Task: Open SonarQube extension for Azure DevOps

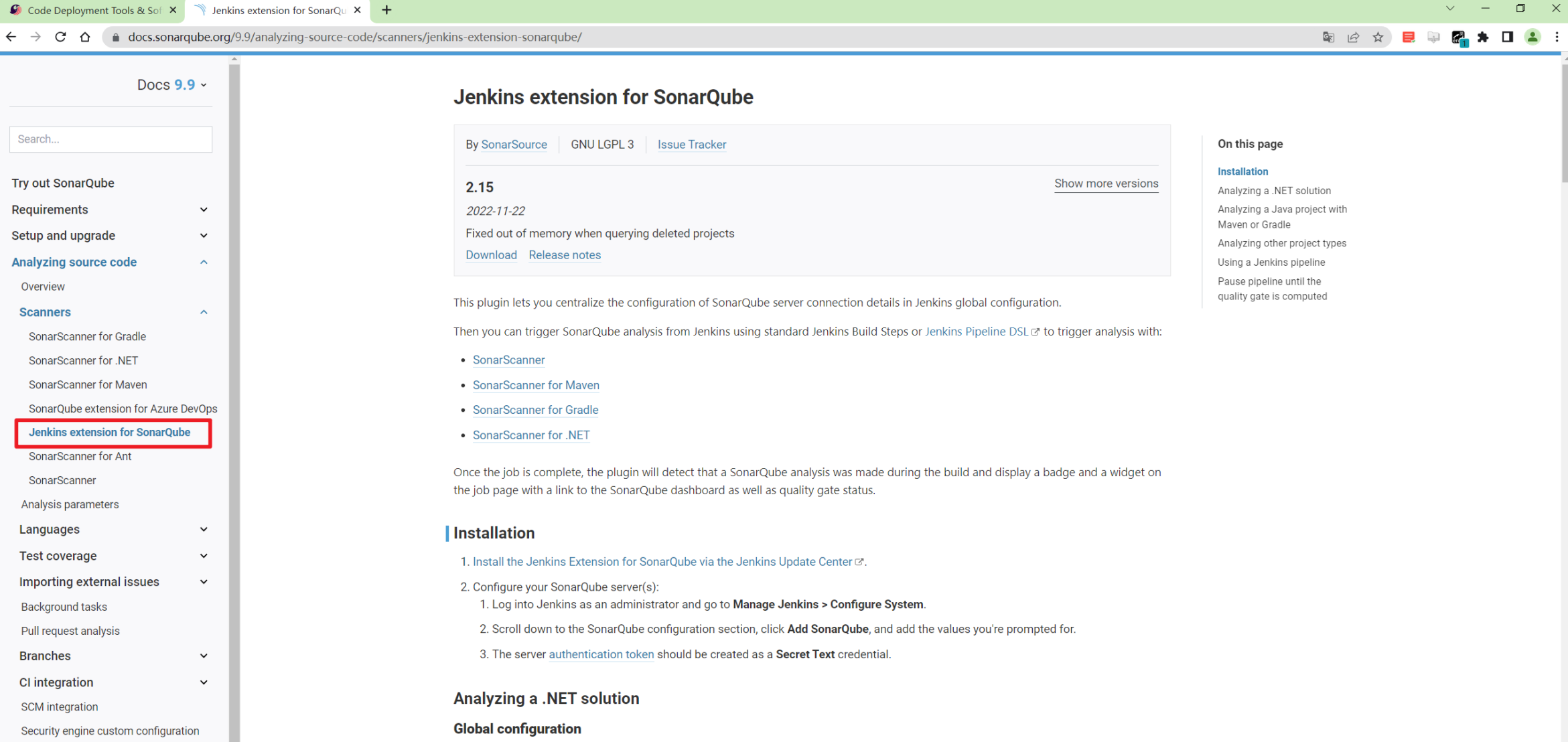Action: [123, 409]
